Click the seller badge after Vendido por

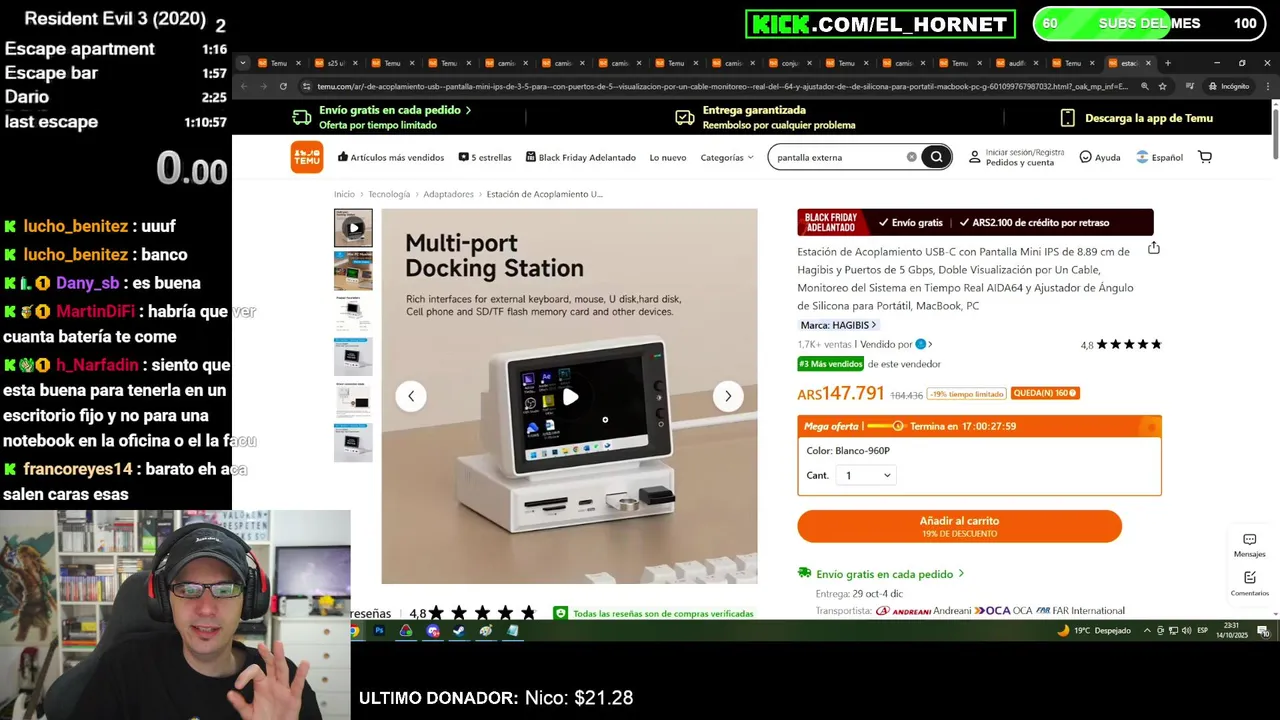[921, 344]
